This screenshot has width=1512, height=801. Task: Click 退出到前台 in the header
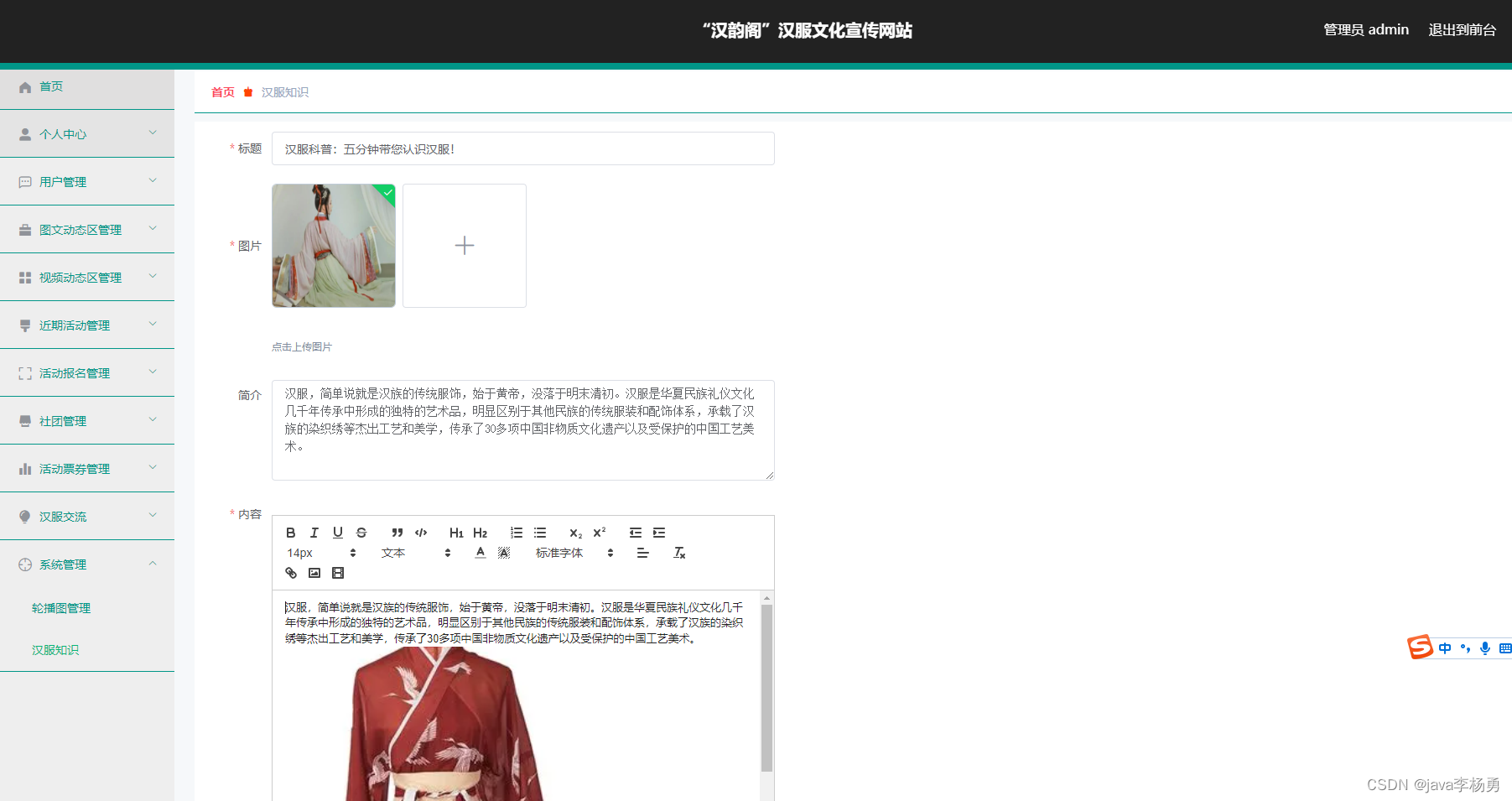tap(1463, 30)
